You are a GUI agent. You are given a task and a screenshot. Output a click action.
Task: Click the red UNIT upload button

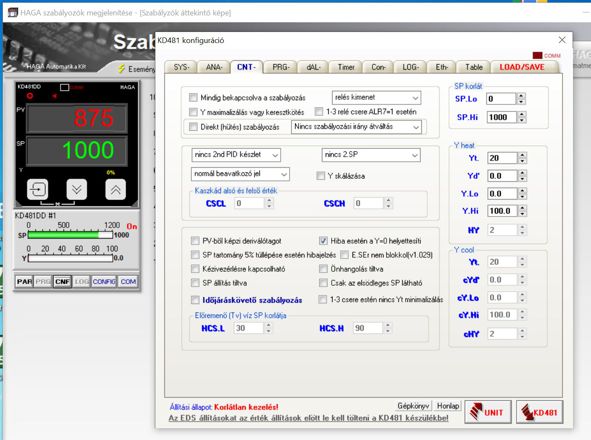click(488, 412)
